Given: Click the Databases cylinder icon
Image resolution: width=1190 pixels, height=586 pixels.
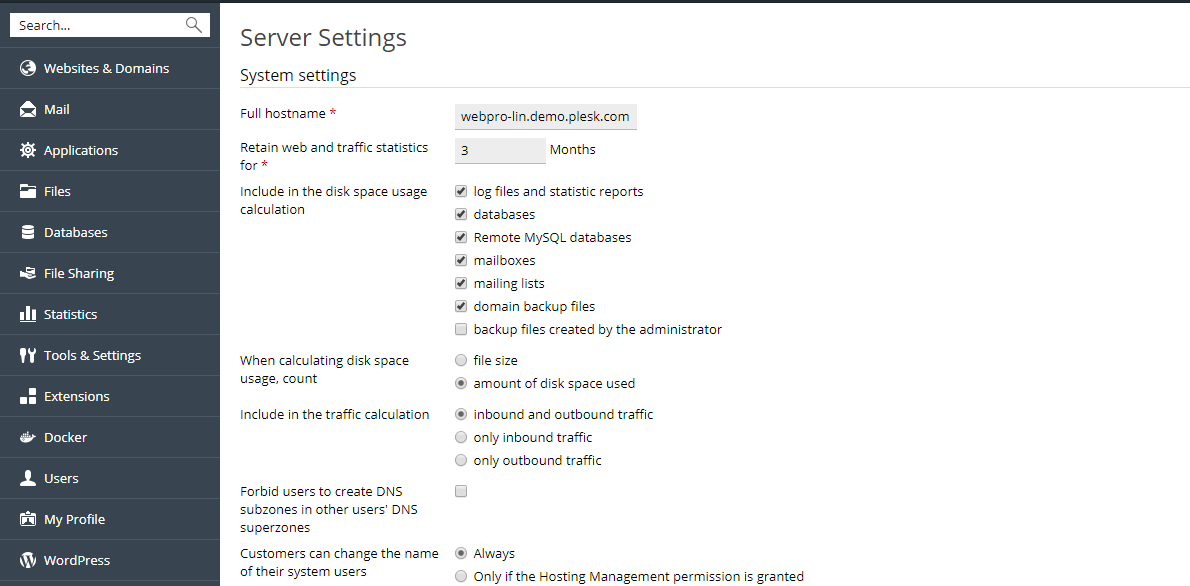Looking at the screenshot, I should click(28, 232).
